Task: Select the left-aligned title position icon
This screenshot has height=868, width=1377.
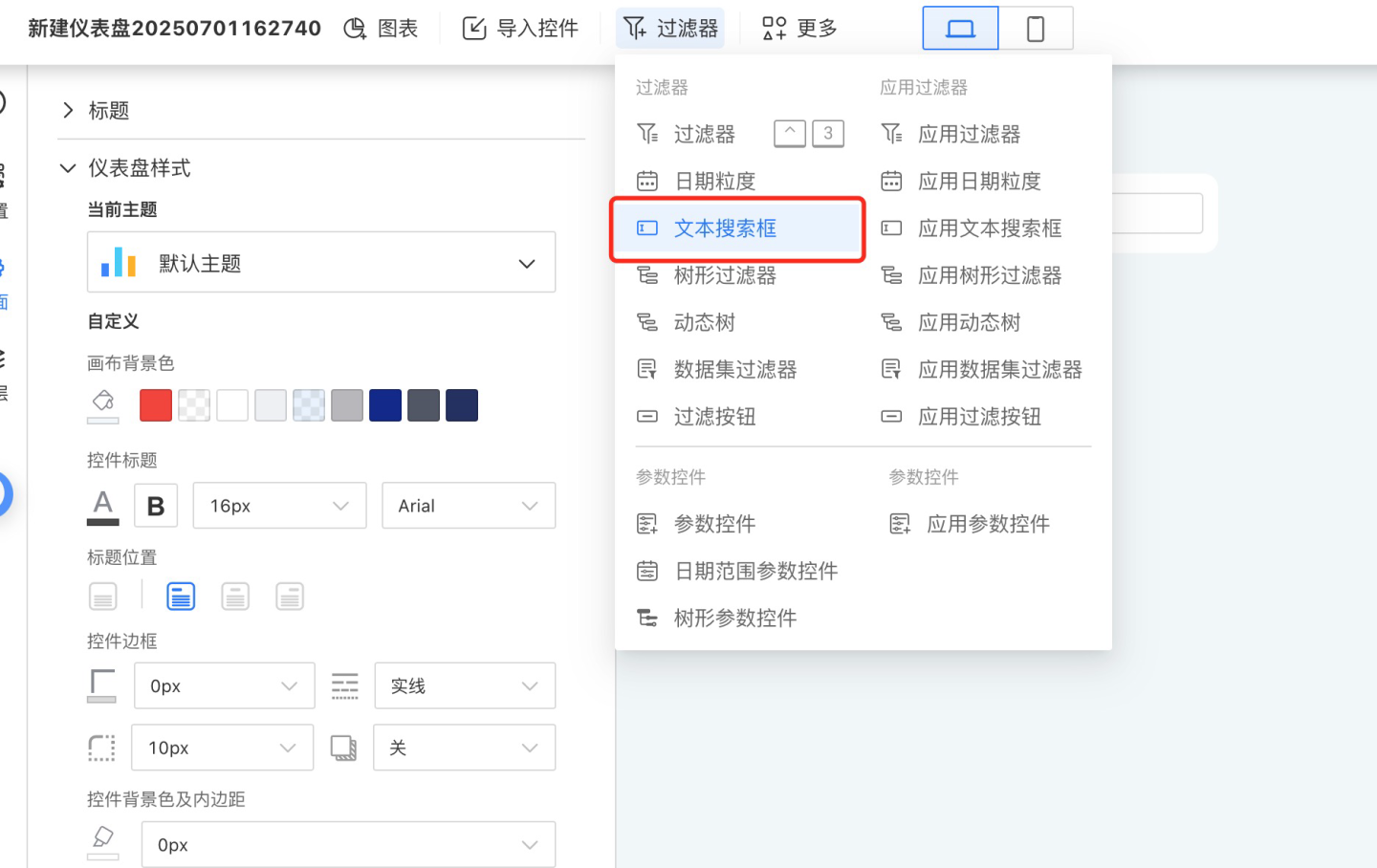Action: [x=181, y=597]
